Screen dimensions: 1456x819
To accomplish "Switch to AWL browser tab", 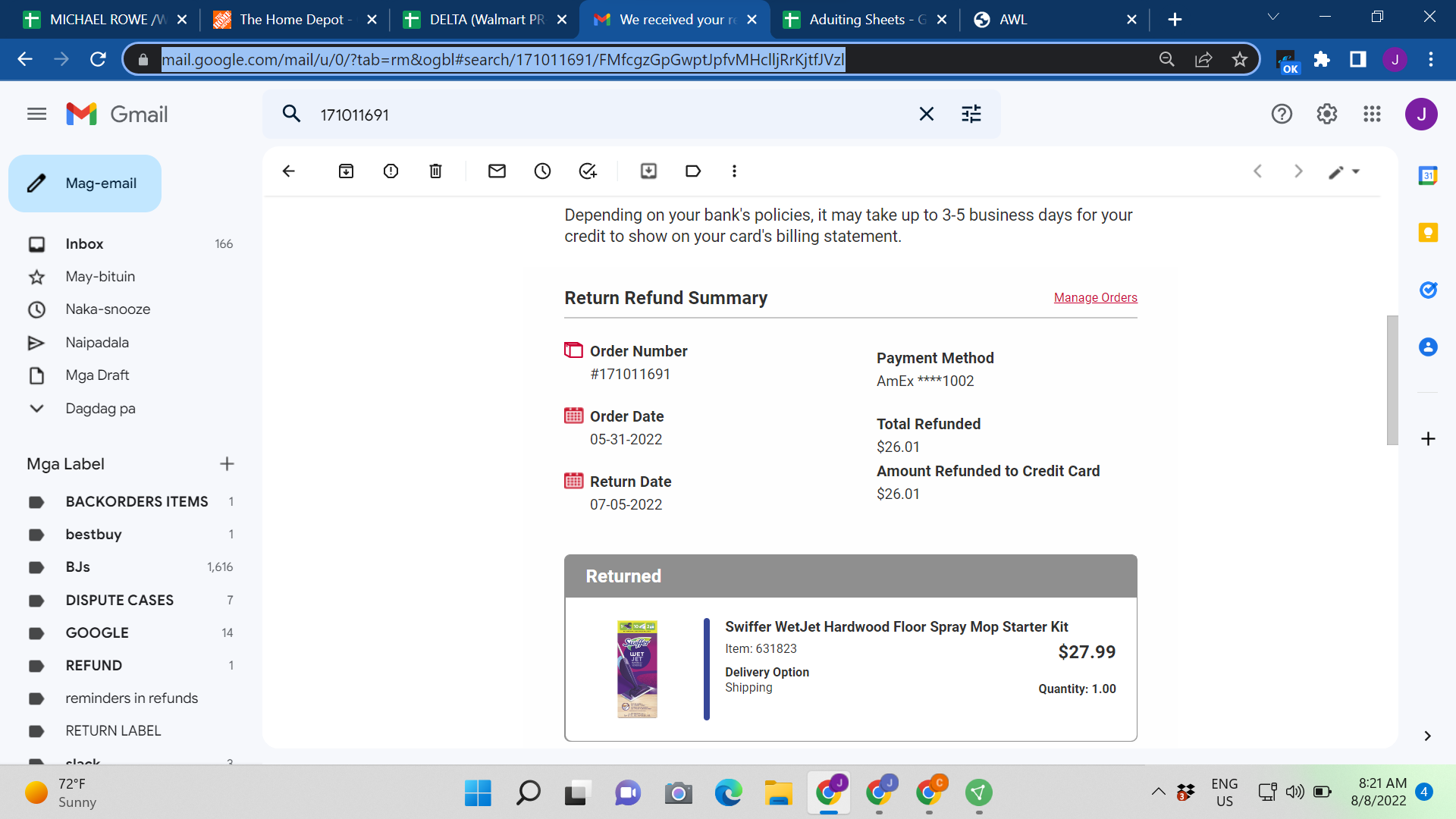I will [x=1055, y=20].
